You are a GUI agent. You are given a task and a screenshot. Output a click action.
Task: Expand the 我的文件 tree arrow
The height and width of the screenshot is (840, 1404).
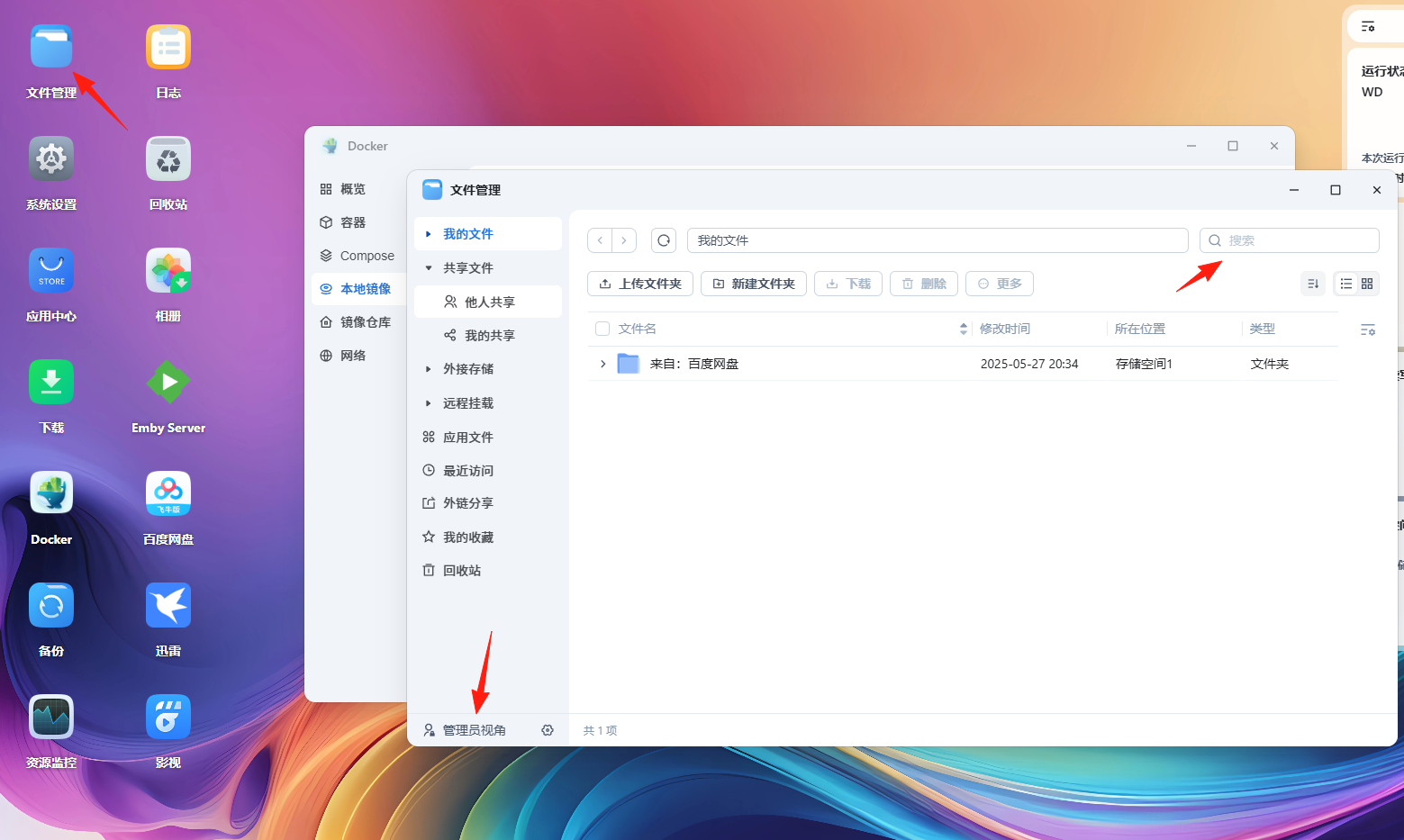(x=429, y=234)
